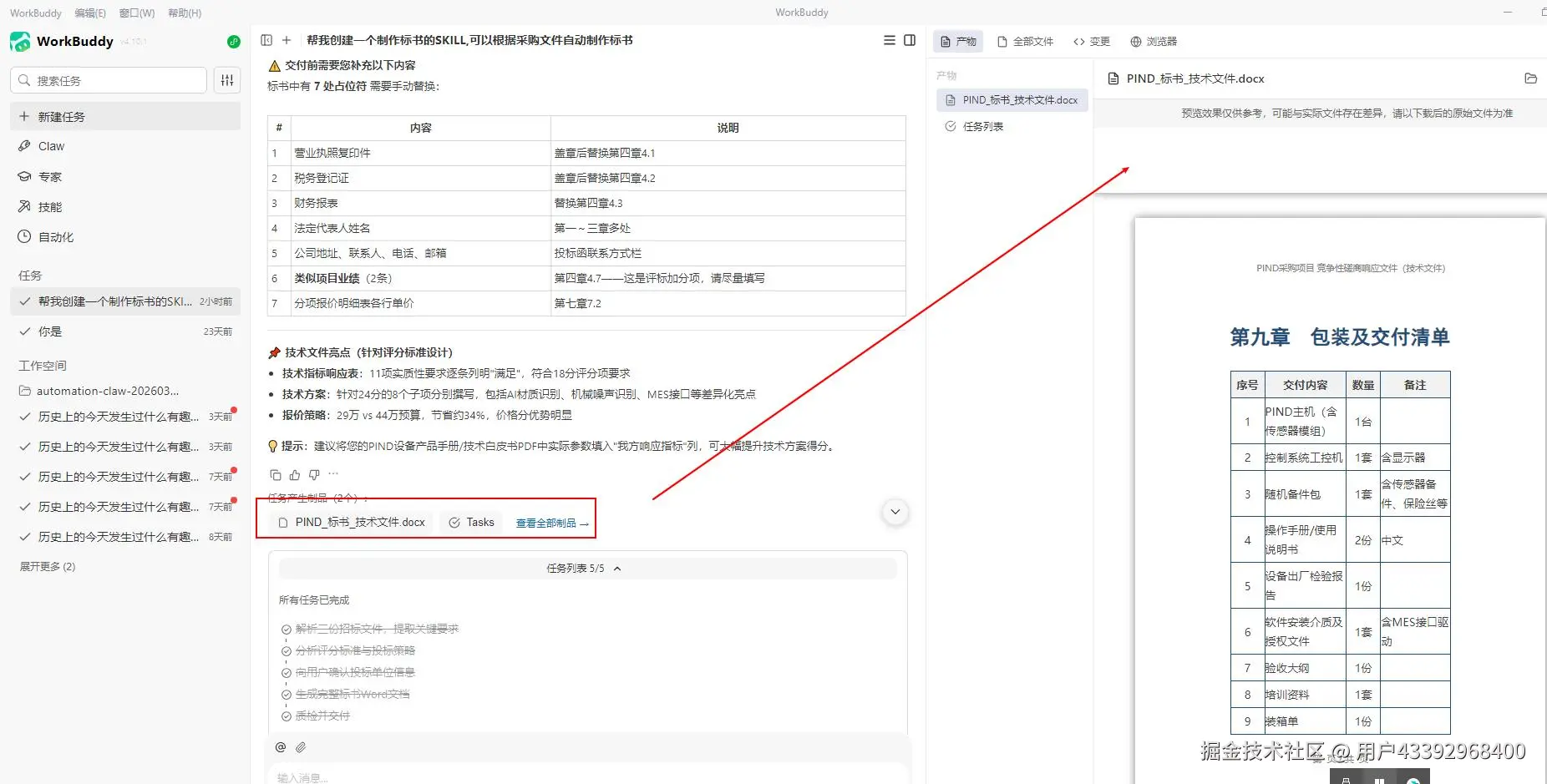Copy the assistant response
This screenshot has height=784, width=1547.
point(276,475)
